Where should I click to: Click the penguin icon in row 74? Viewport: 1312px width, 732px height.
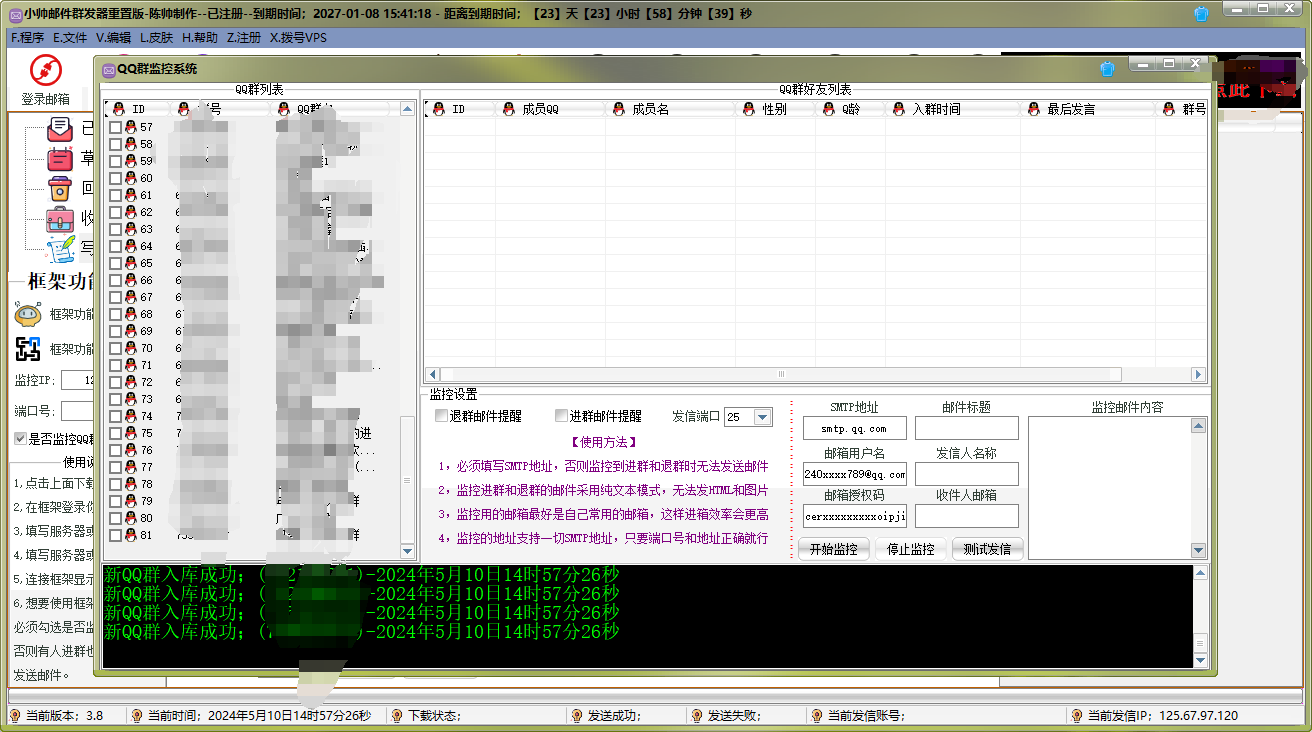[x=130, y=416]
